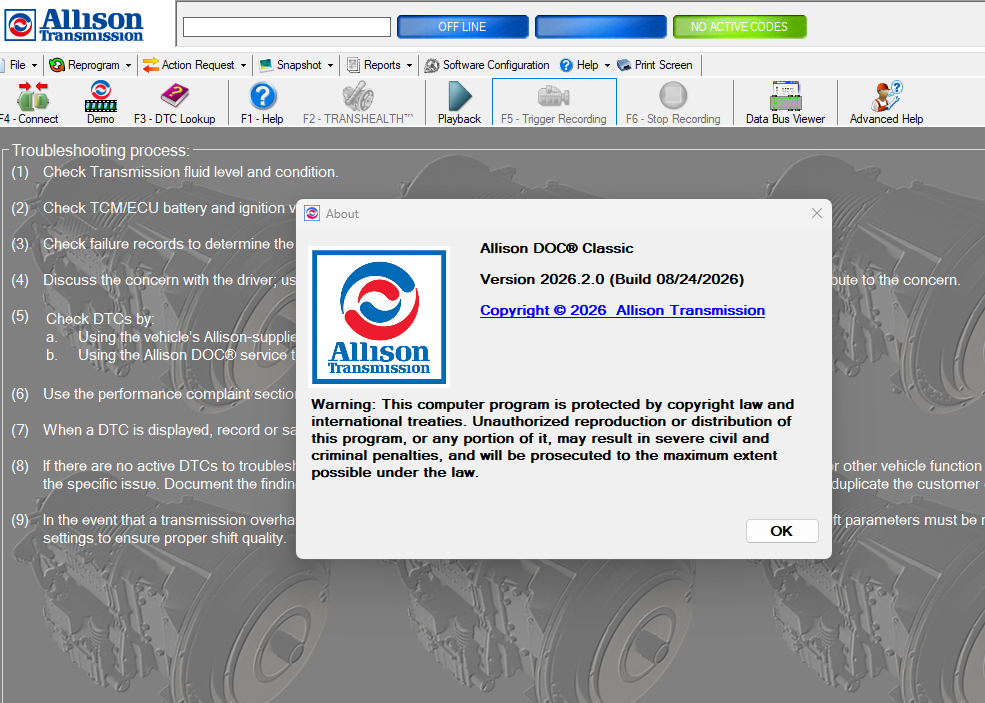
Task: Open the Copyright 2026 Allison Transmission link
Action: coord(623,310)
